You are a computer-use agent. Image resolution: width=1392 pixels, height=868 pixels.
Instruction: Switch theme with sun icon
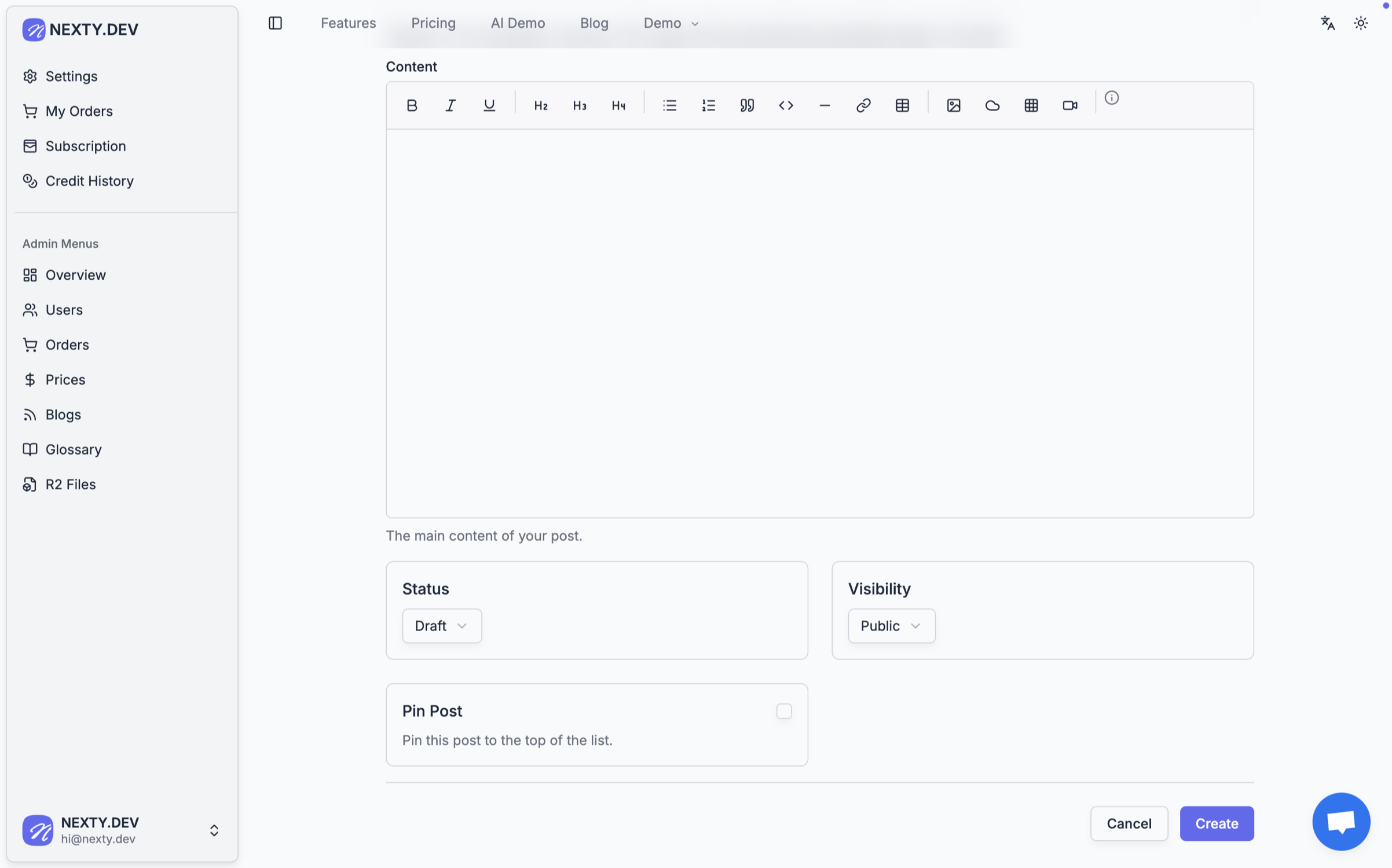1360,23
